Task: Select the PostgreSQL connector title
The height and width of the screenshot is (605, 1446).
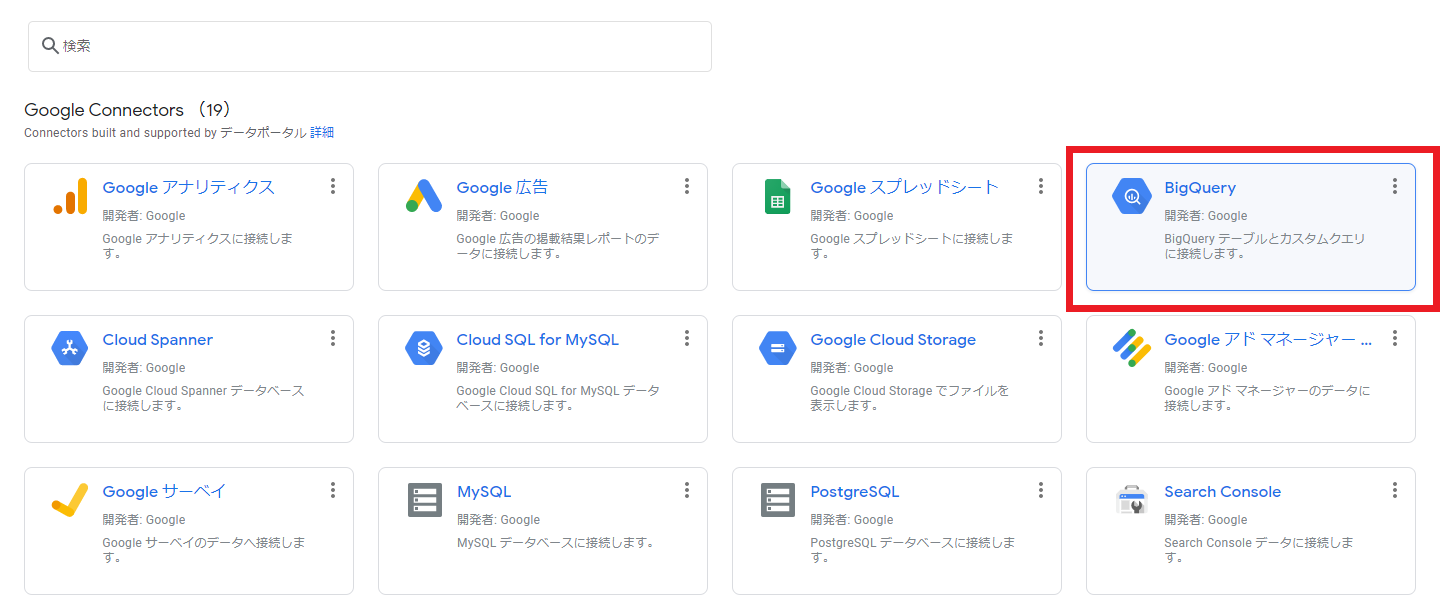Action: click(x=854, y=492)
